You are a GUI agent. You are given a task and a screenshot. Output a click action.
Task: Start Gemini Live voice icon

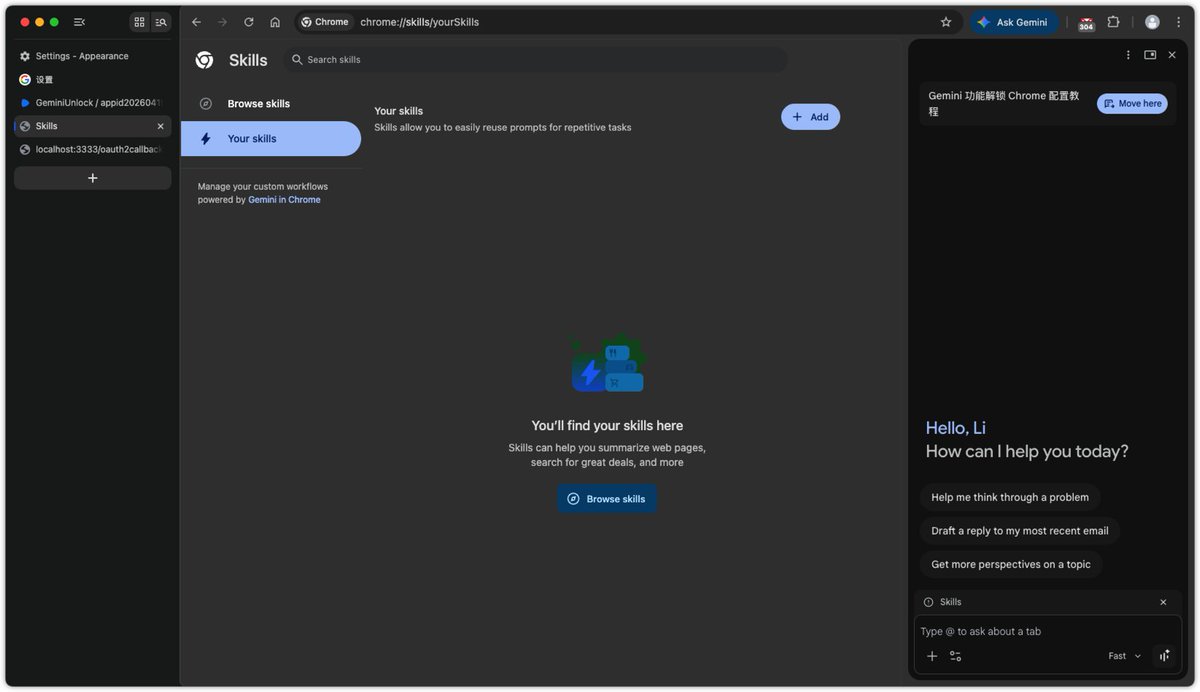tap(1164, 656)
